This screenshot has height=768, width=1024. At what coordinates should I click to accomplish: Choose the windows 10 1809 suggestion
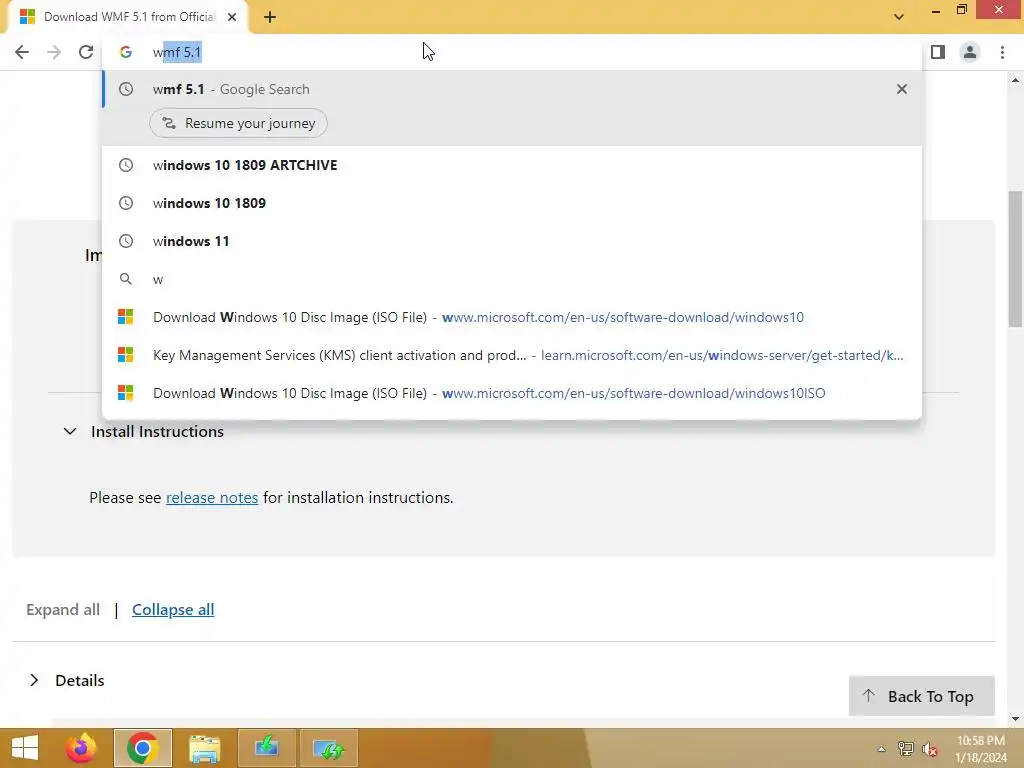coord(512,203)
